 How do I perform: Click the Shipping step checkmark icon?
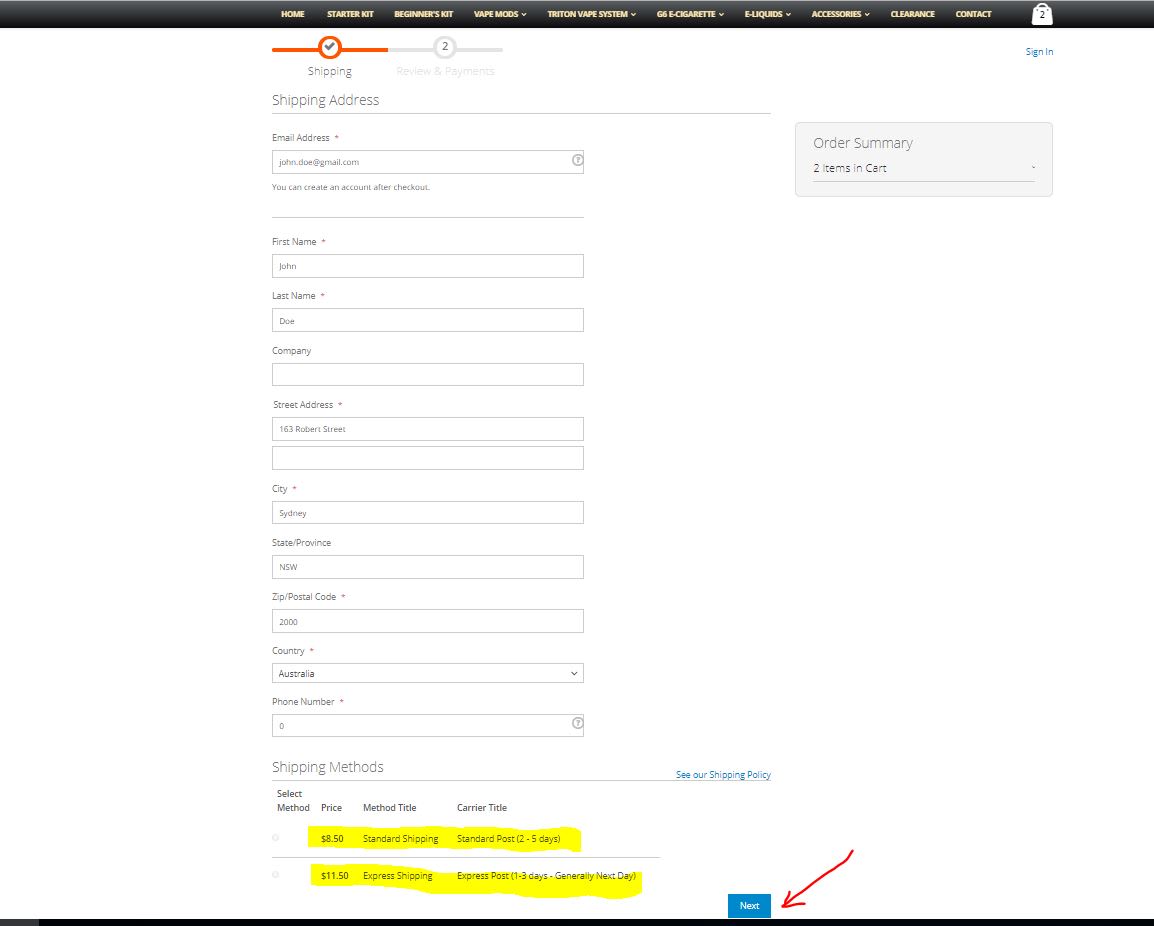[329, 47]
